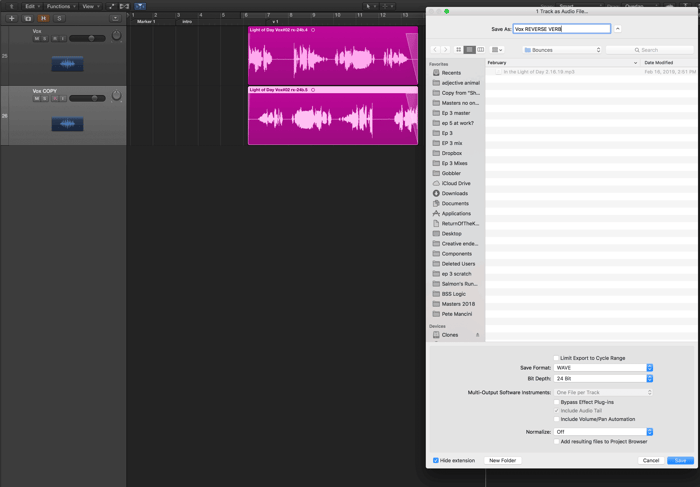
Task: Click the v 1 marker
Action: point(275,21)
